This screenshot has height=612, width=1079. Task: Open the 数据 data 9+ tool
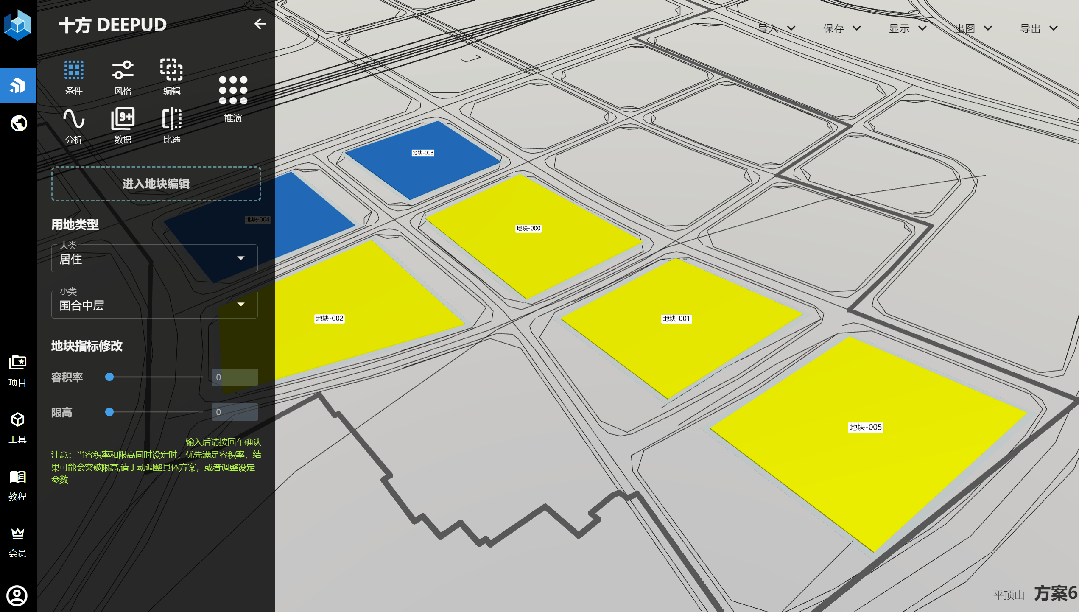point(122,125)
